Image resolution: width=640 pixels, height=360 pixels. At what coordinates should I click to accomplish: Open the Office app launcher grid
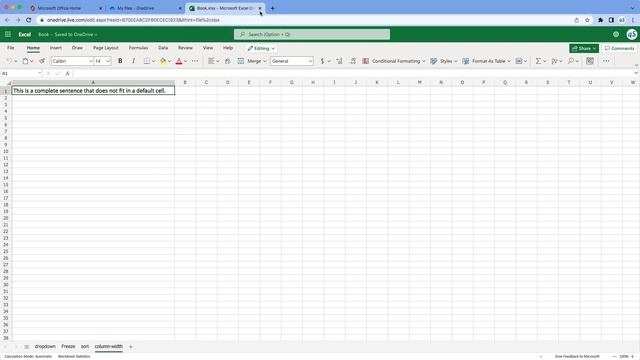point(8,34)
